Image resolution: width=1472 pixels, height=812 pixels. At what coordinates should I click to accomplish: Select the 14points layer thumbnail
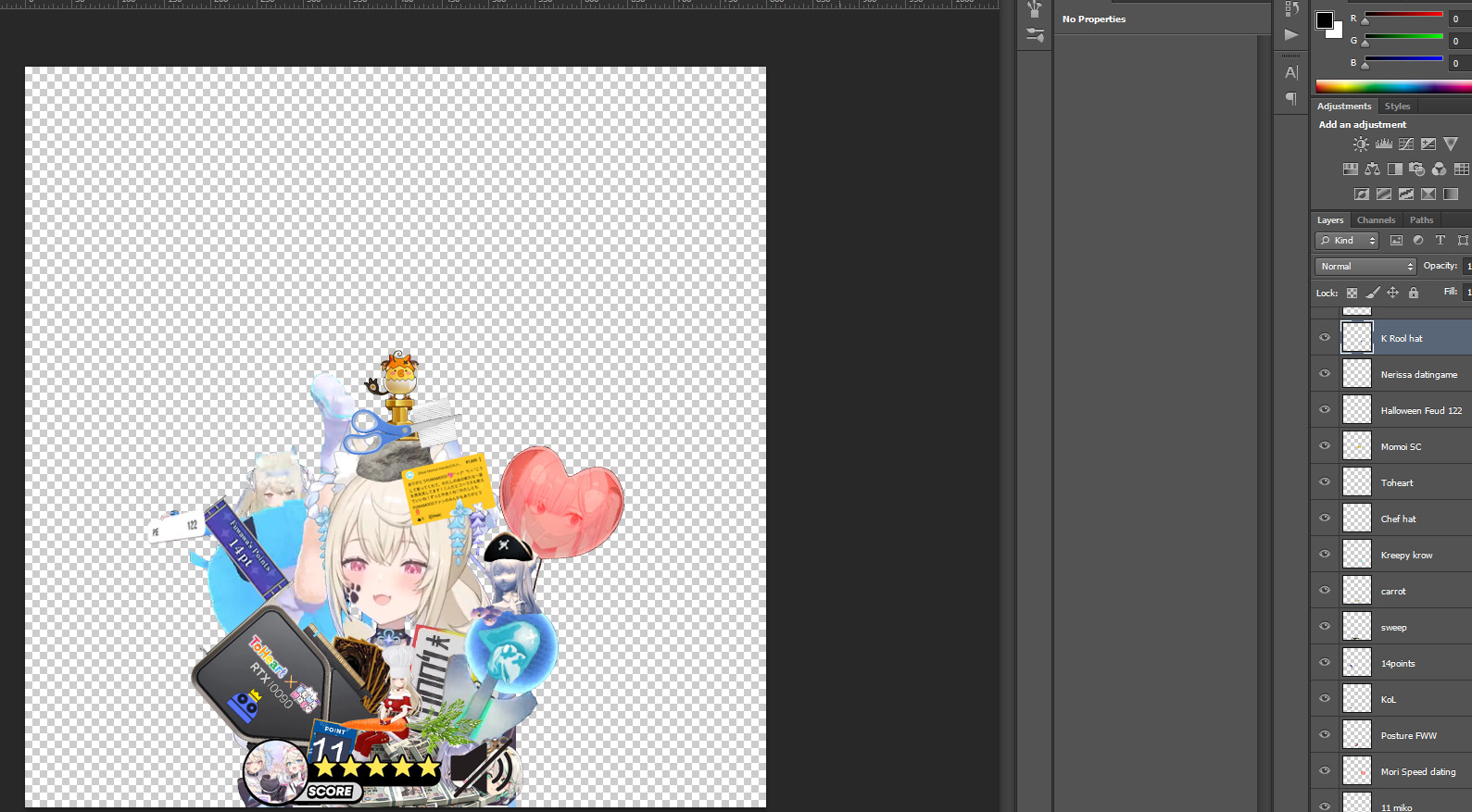click(x=1357, y=663)
